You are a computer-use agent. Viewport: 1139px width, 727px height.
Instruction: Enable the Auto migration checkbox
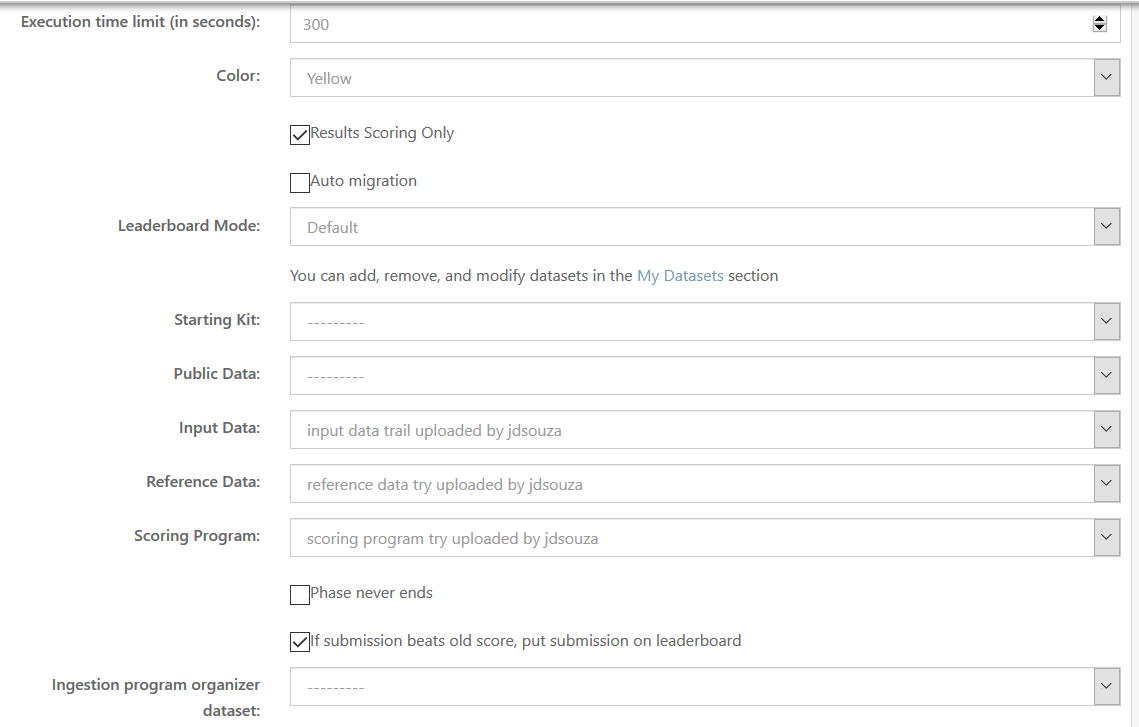298,182
